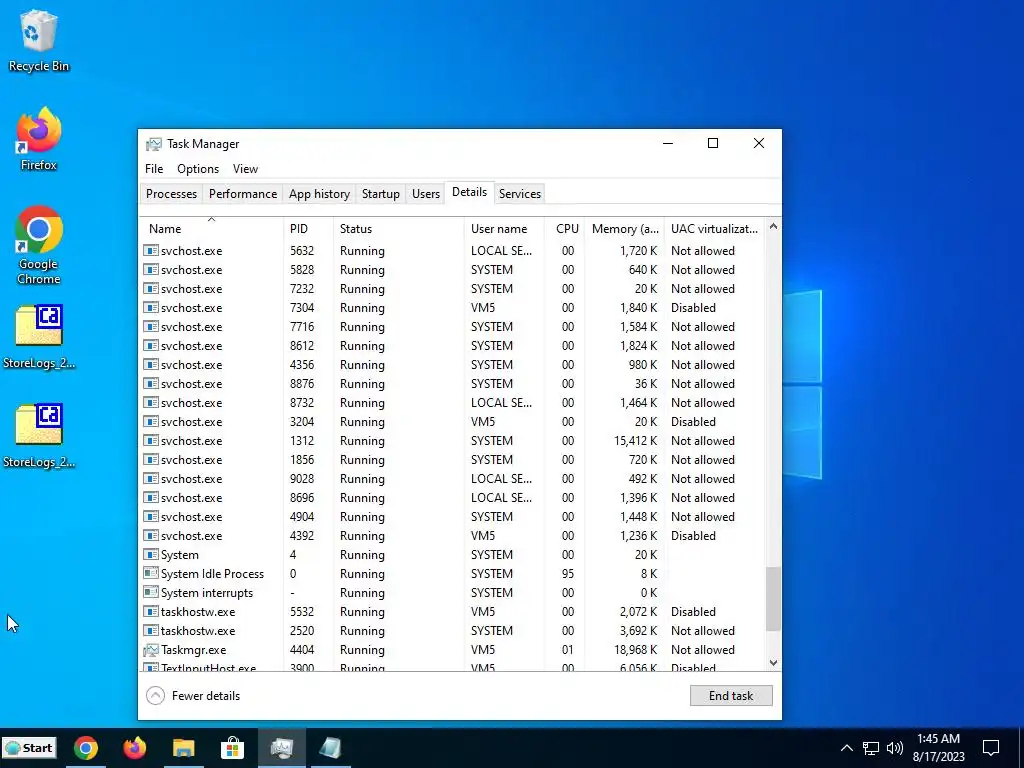Image resolution: width=1024 pixels, height=768 pixels.
Task: Open Firefox from the taskbar
Action: point(135,748)
